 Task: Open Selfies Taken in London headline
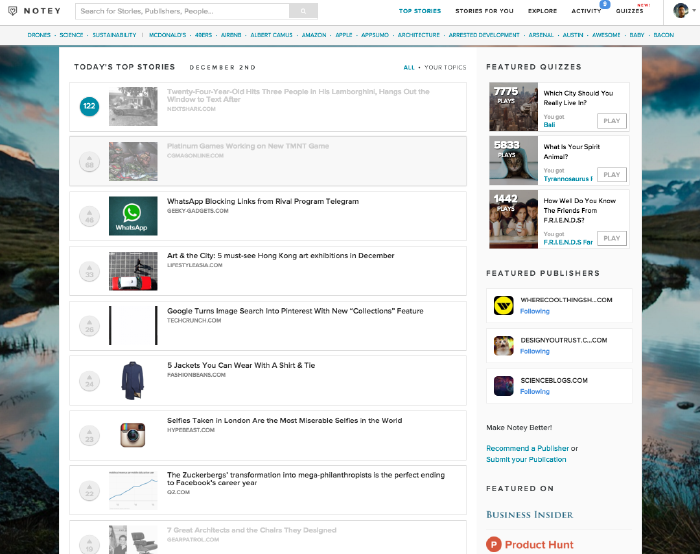coord(284,421)
